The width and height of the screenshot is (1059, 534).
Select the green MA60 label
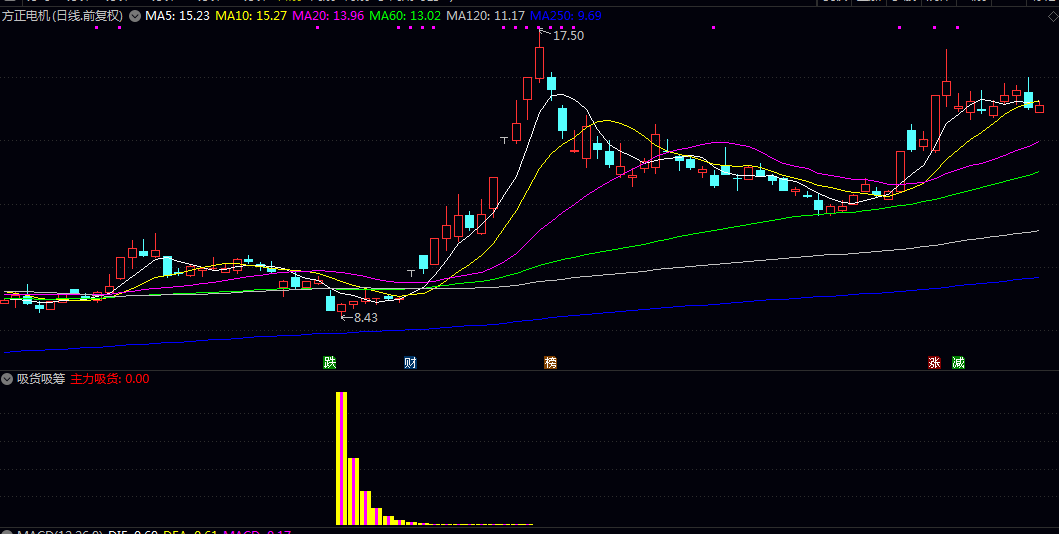pos(405,16)
